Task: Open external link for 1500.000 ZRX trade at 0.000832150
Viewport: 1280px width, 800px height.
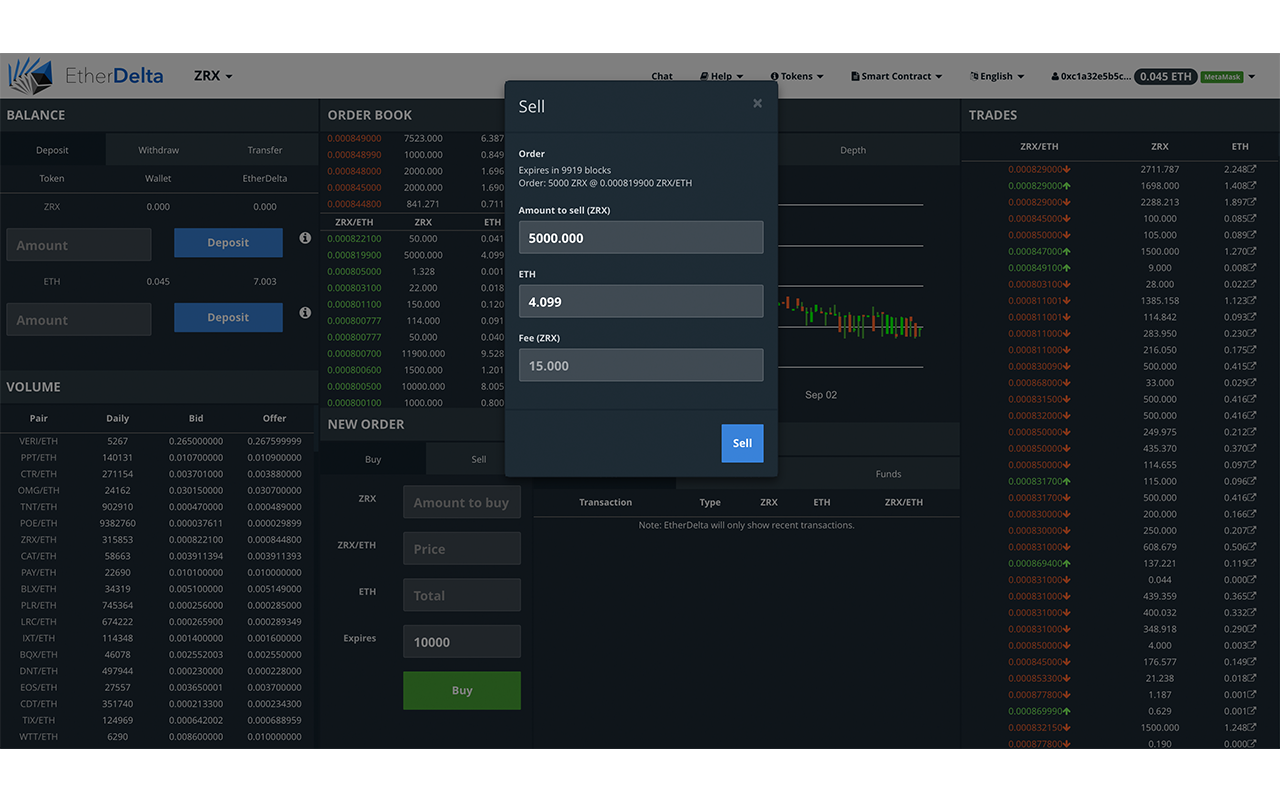Action: click(1252, 727)
